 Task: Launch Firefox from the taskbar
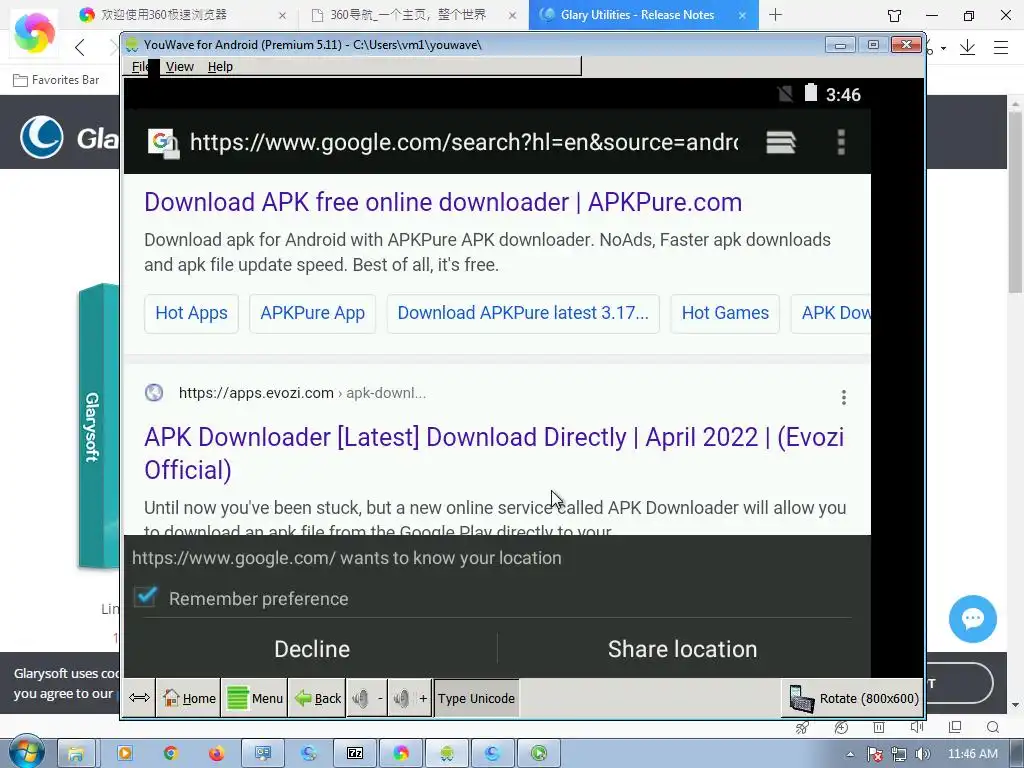[216, 754]
